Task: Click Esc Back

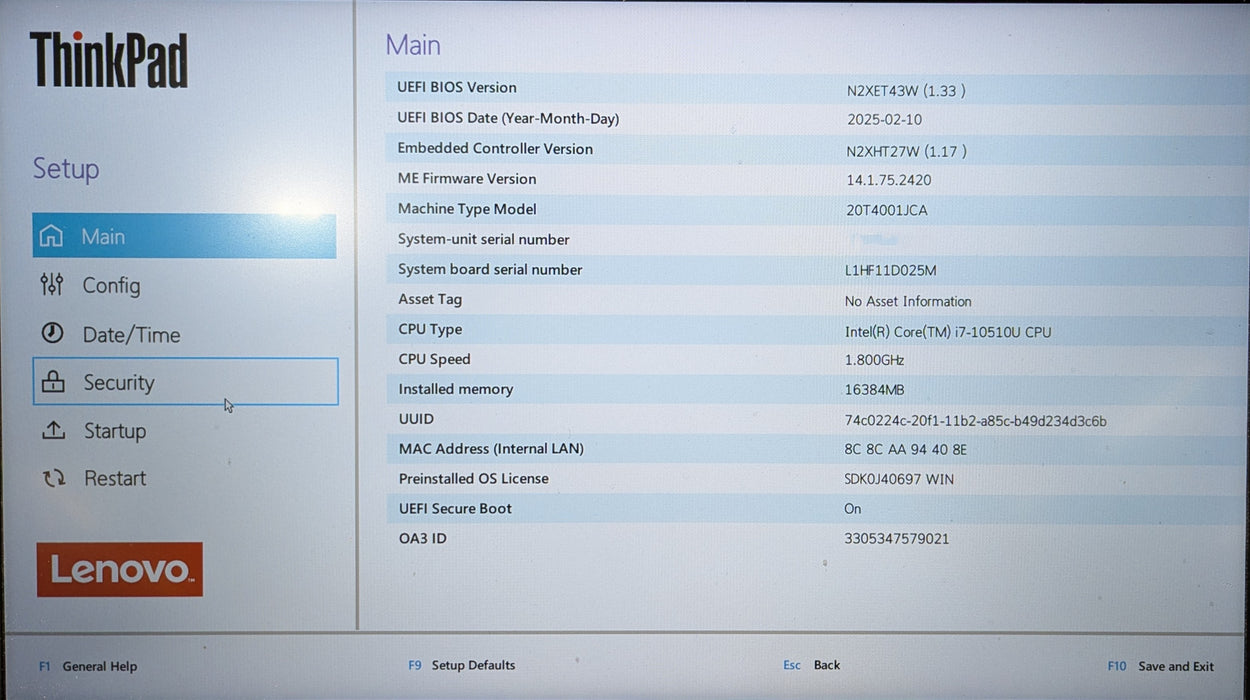Action: (x=812, y=665)
